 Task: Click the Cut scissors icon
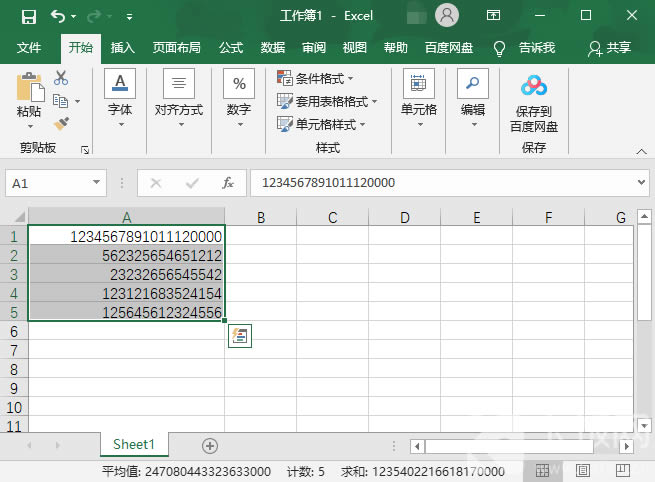coord(62,78)
